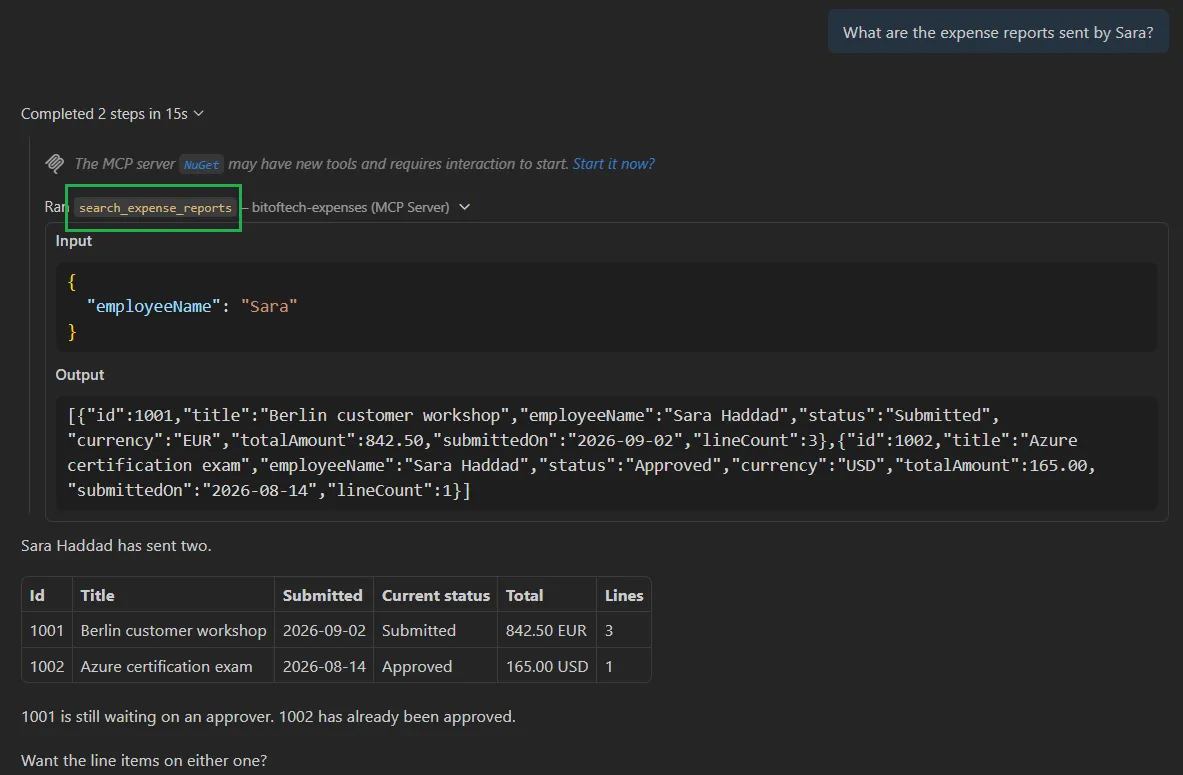Image resolution: width=1183 pixels, height=775 pixels.
Task: Click the NuGet server badge
Action: (x=201, y=165)
